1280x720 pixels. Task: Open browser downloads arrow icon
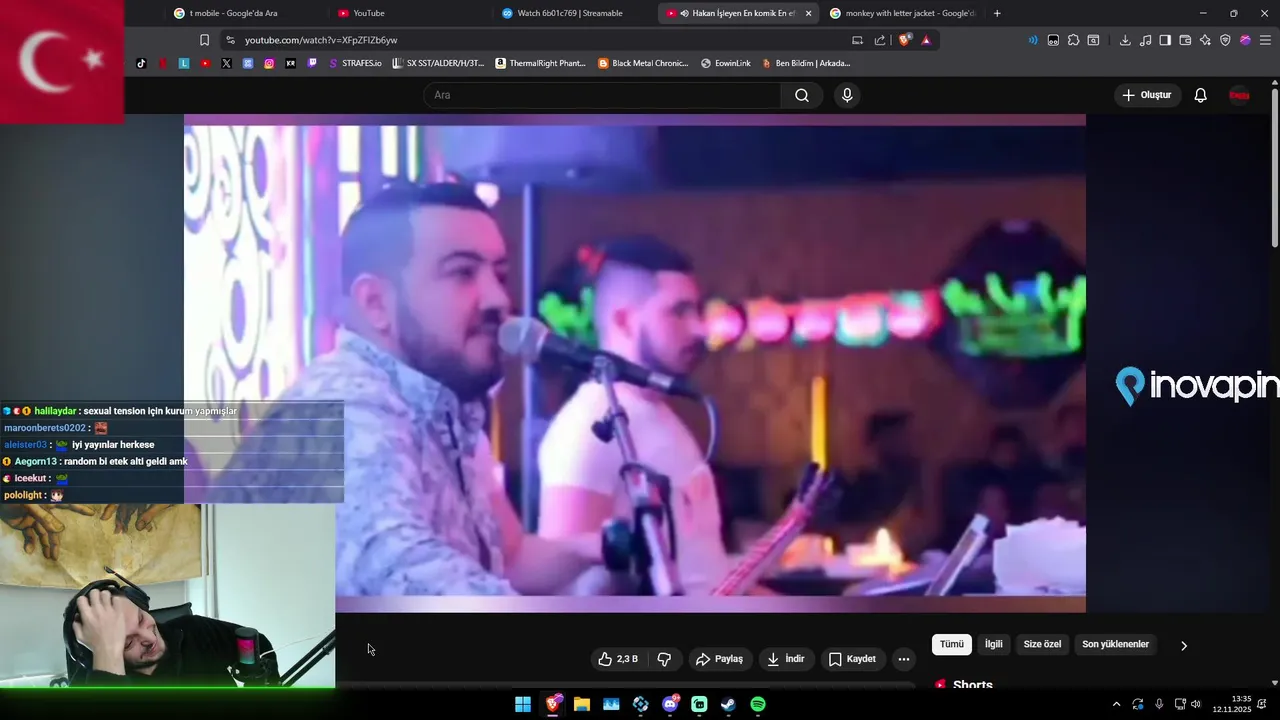point(1125,40)
